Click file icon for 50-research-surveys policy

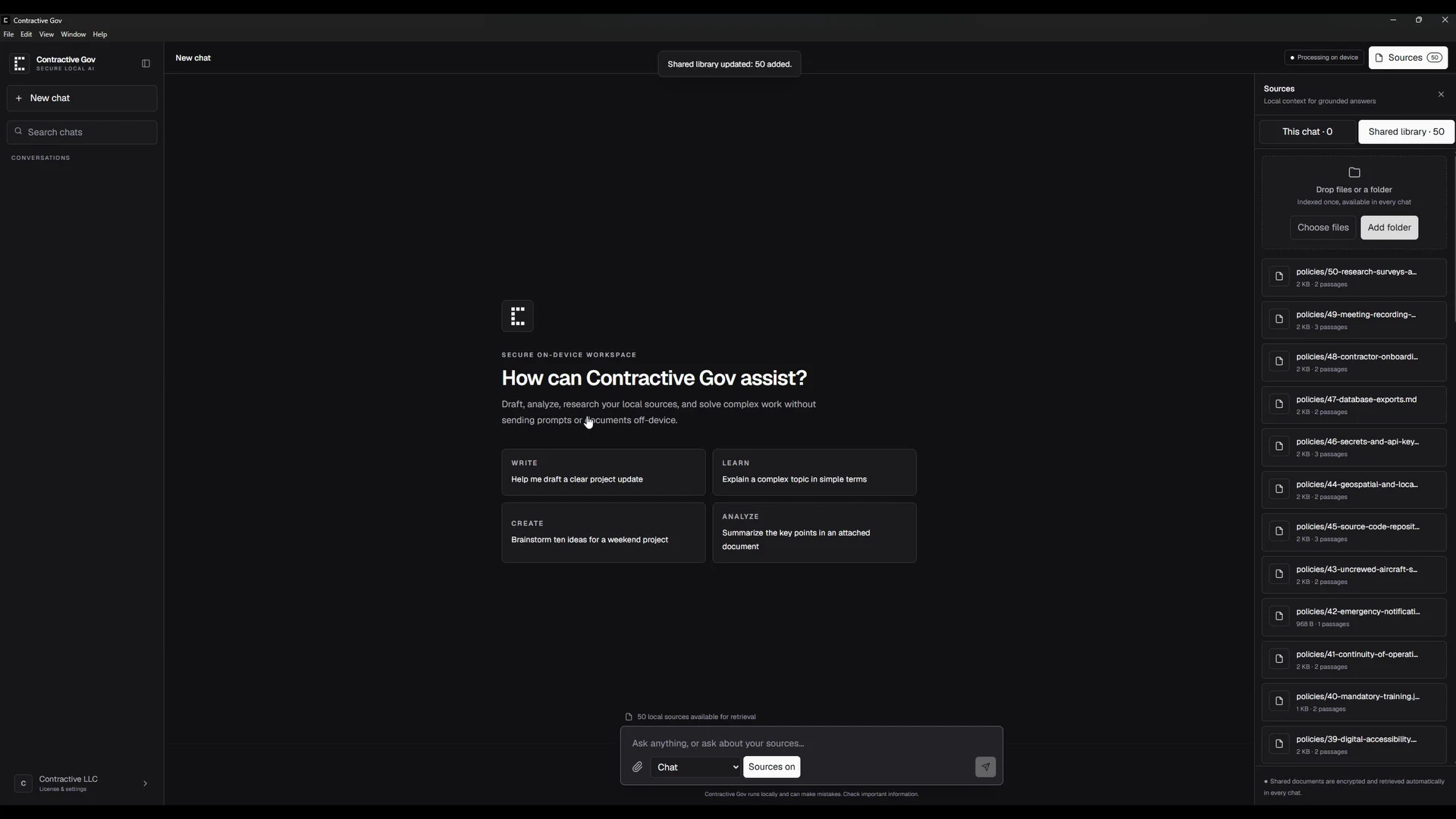click(1279, 277)
